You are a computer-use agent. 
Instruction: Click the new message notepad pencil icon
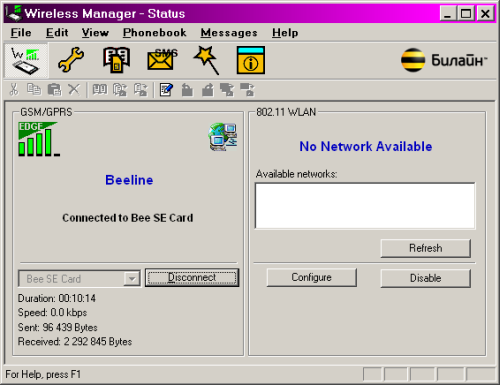tap(166, 90)
